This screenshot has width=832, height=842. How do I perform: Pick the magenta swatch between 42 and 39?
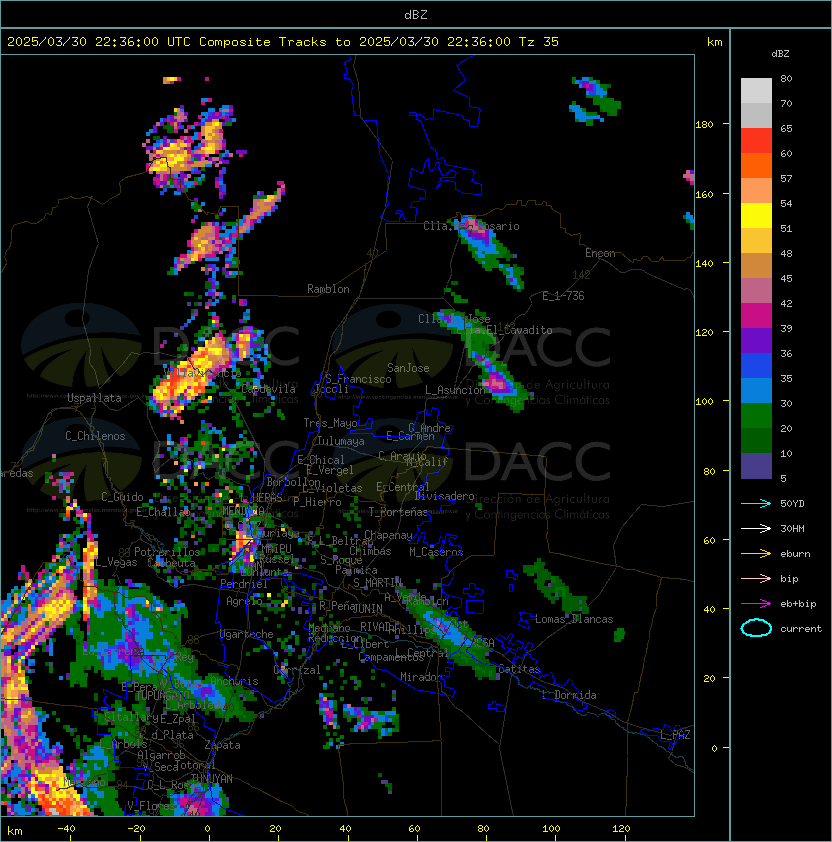tap(756, 316)
